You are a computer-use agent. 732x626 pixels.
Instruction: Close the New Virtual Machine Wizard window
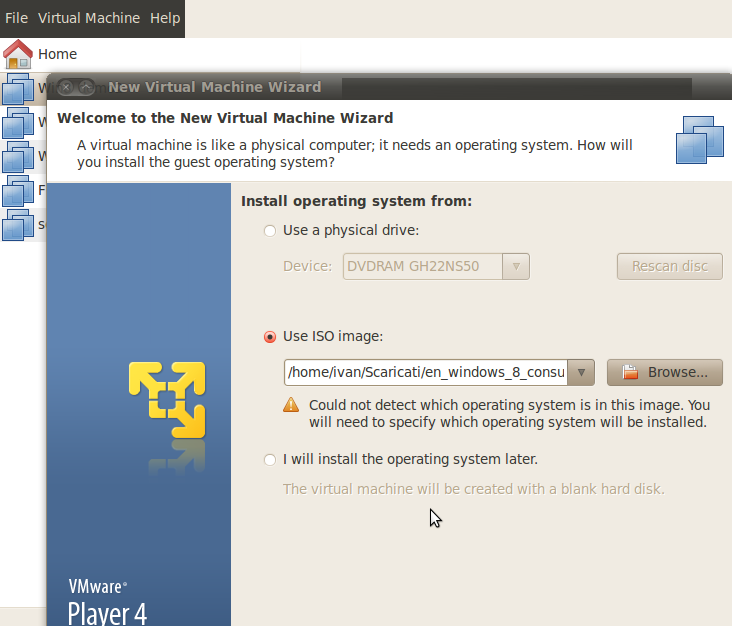point(66,87)
